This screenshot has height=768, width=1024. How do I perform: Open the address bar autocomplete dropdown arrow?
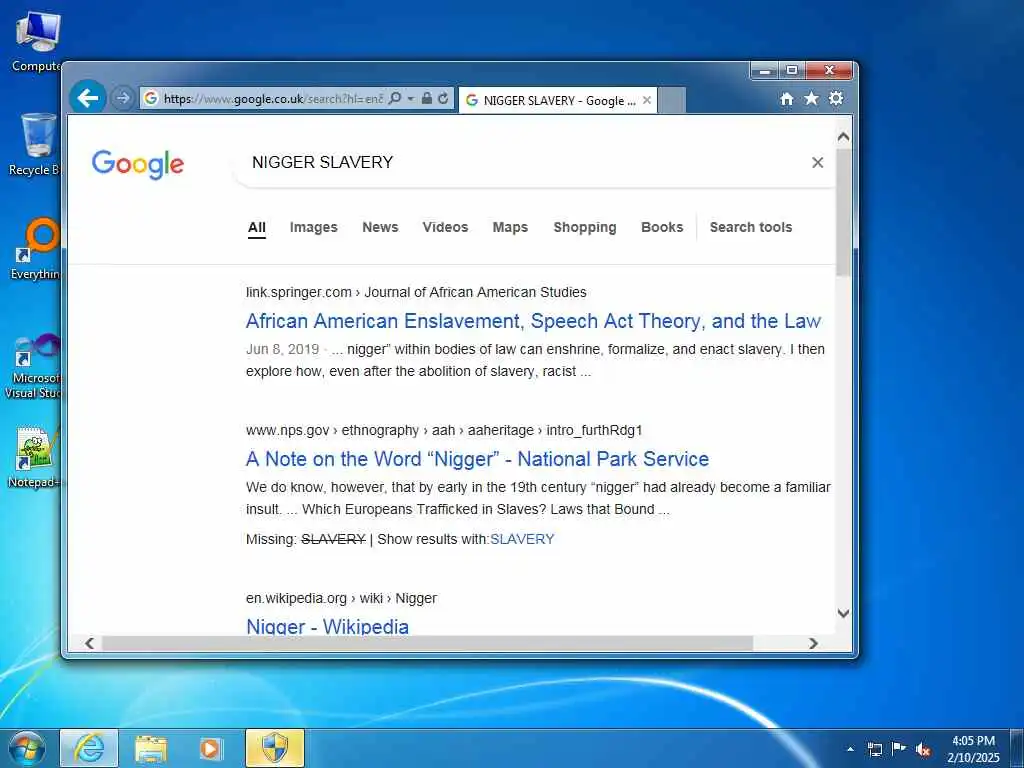tap(411, 98)
